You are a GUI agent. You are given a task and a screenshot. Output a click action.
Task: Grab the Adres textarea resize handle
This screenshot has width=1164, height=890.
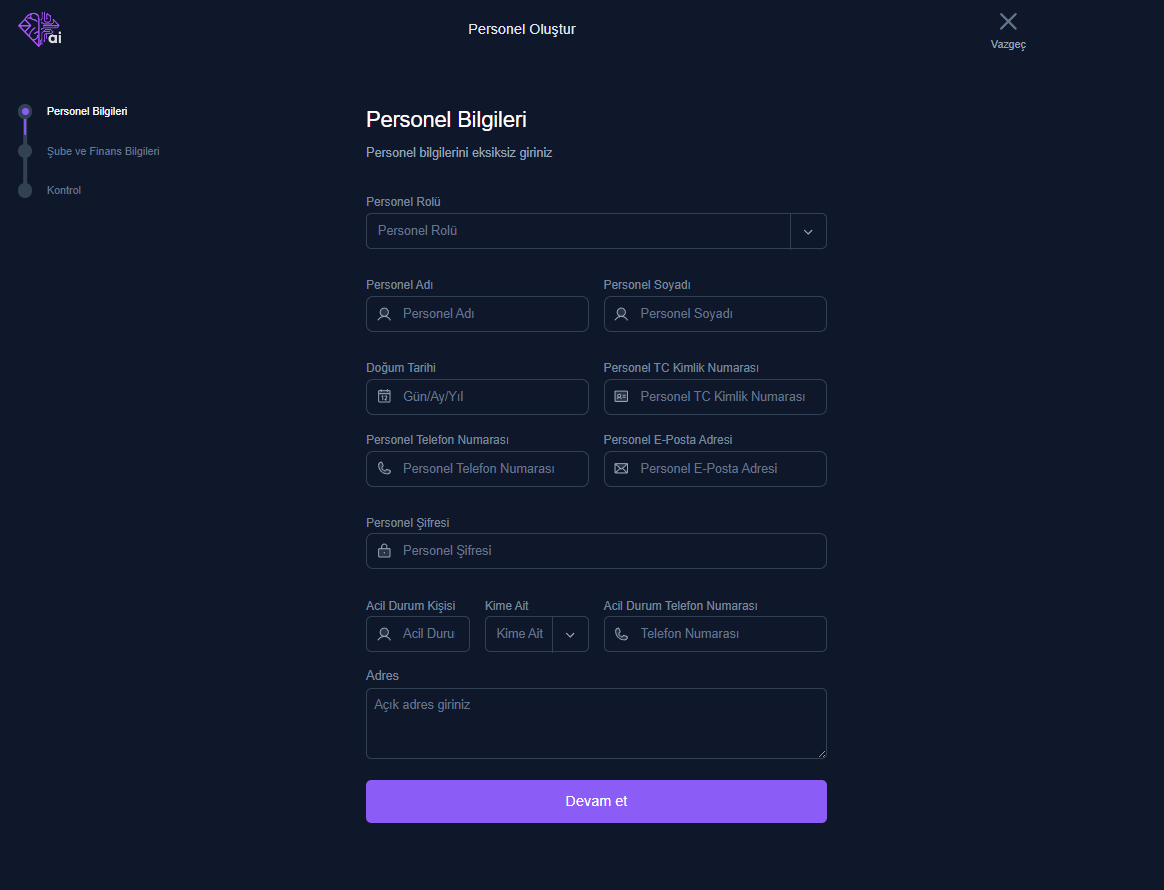822,754
